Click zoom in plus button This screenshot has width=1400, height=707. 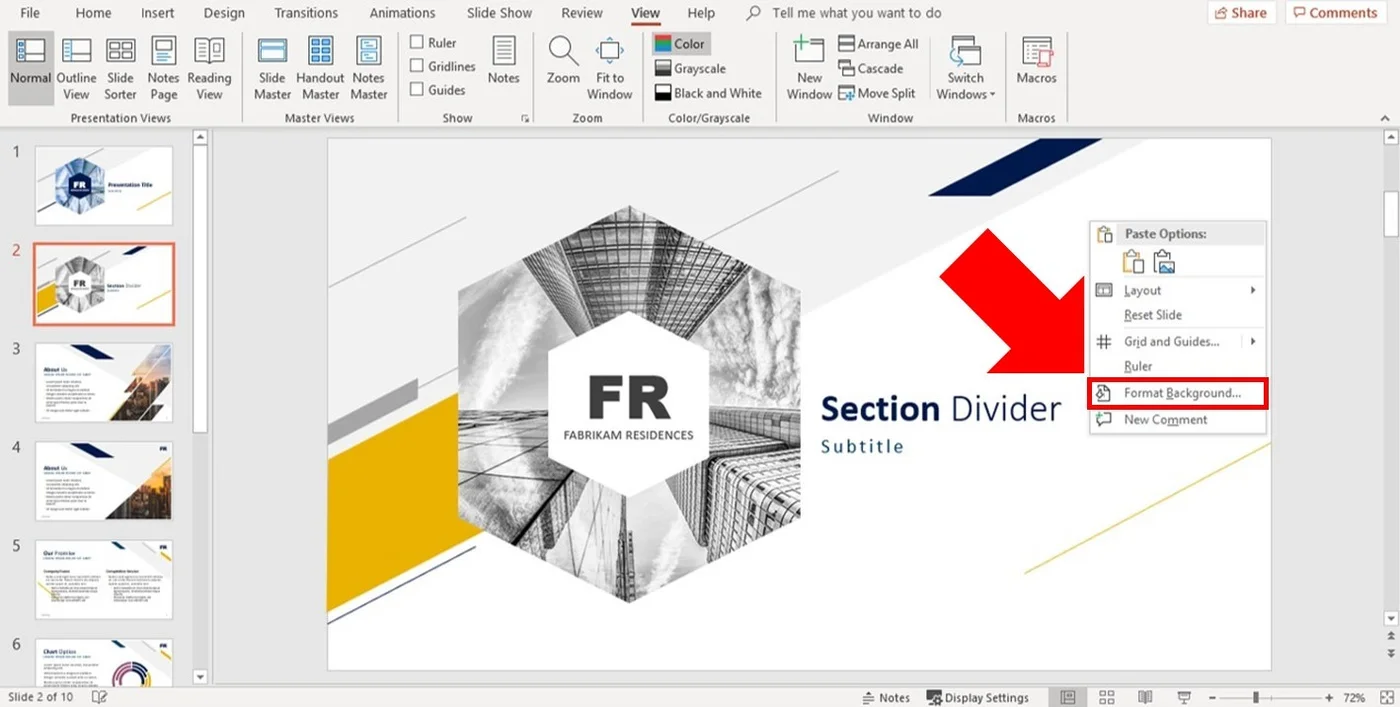(x=1329, y=697)
